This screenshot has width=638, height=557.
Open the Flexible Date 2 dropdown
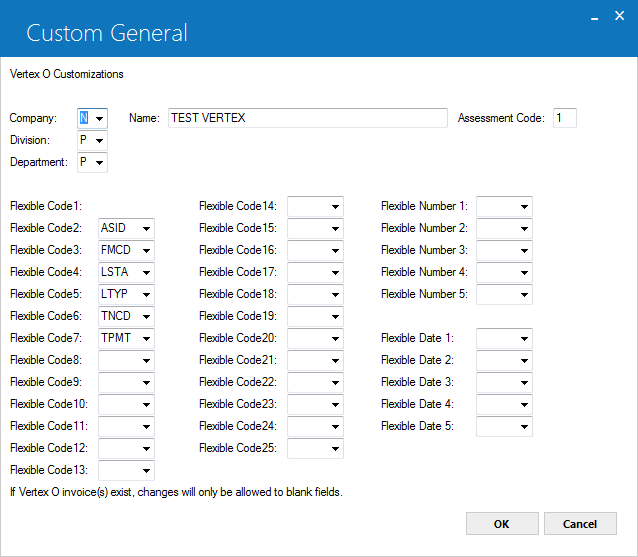(x=504, y=360)
